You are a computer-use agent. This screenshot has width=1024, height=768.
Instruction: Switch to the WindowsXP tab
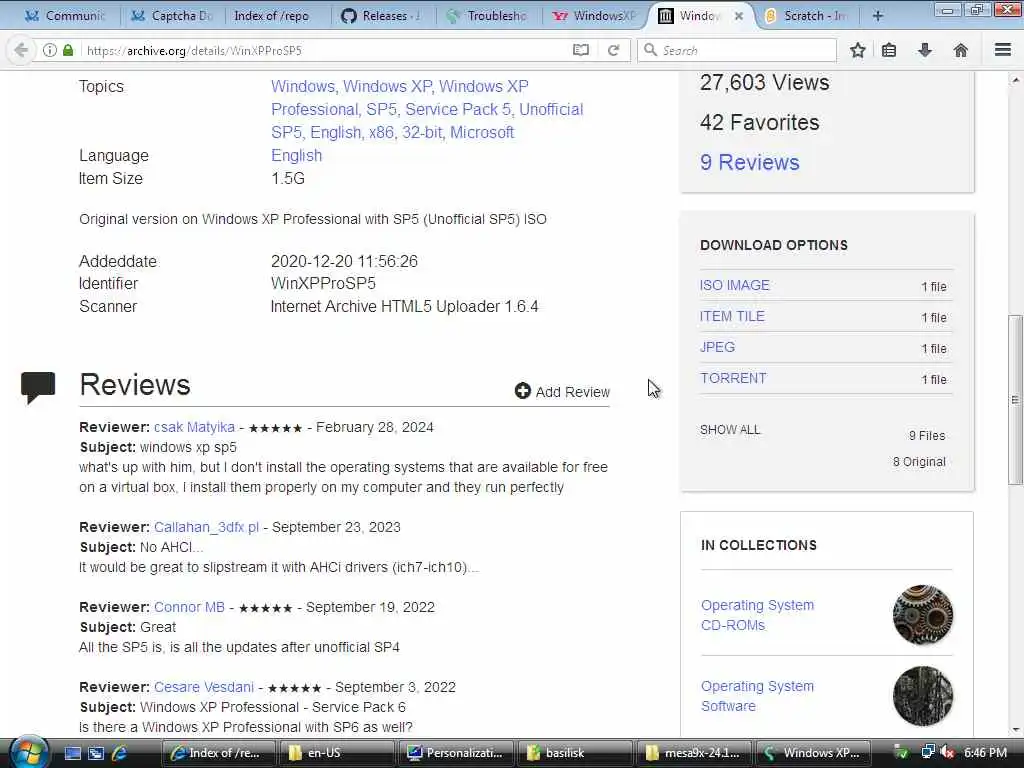pos(593,16)
